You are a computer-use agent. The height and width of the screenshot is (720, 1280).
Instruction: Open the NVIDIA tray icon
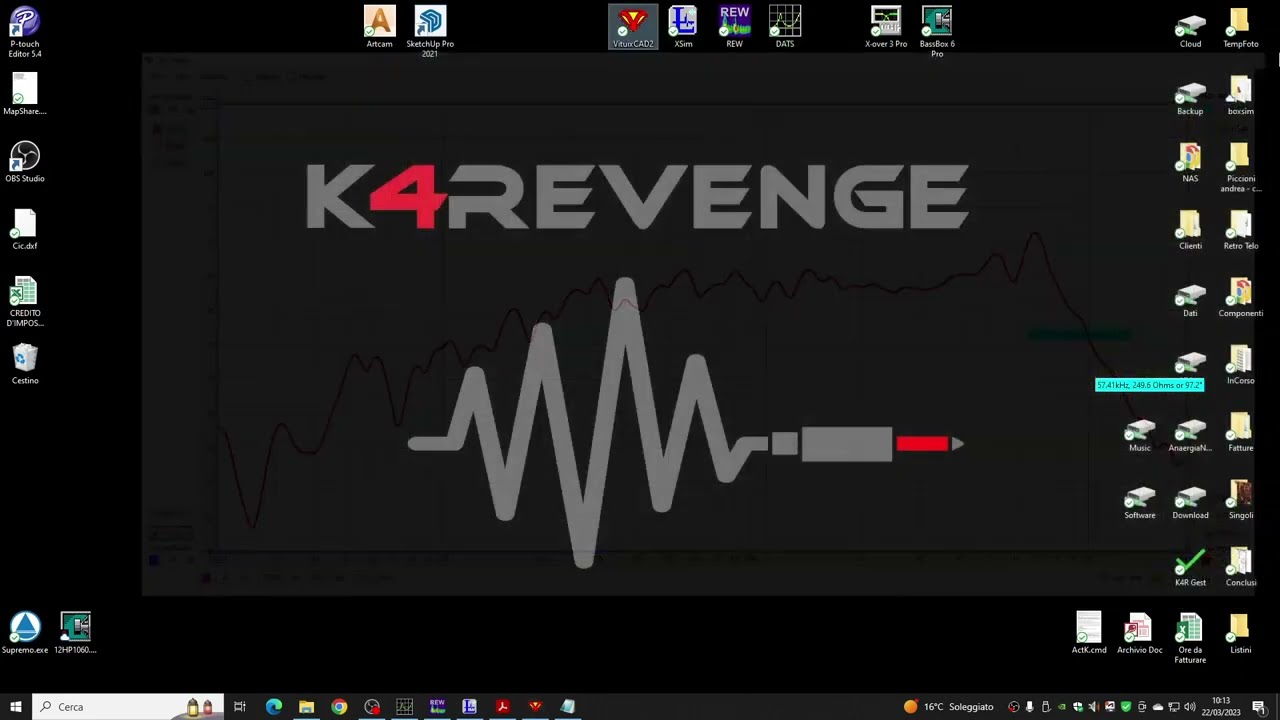click(1062, 707)
